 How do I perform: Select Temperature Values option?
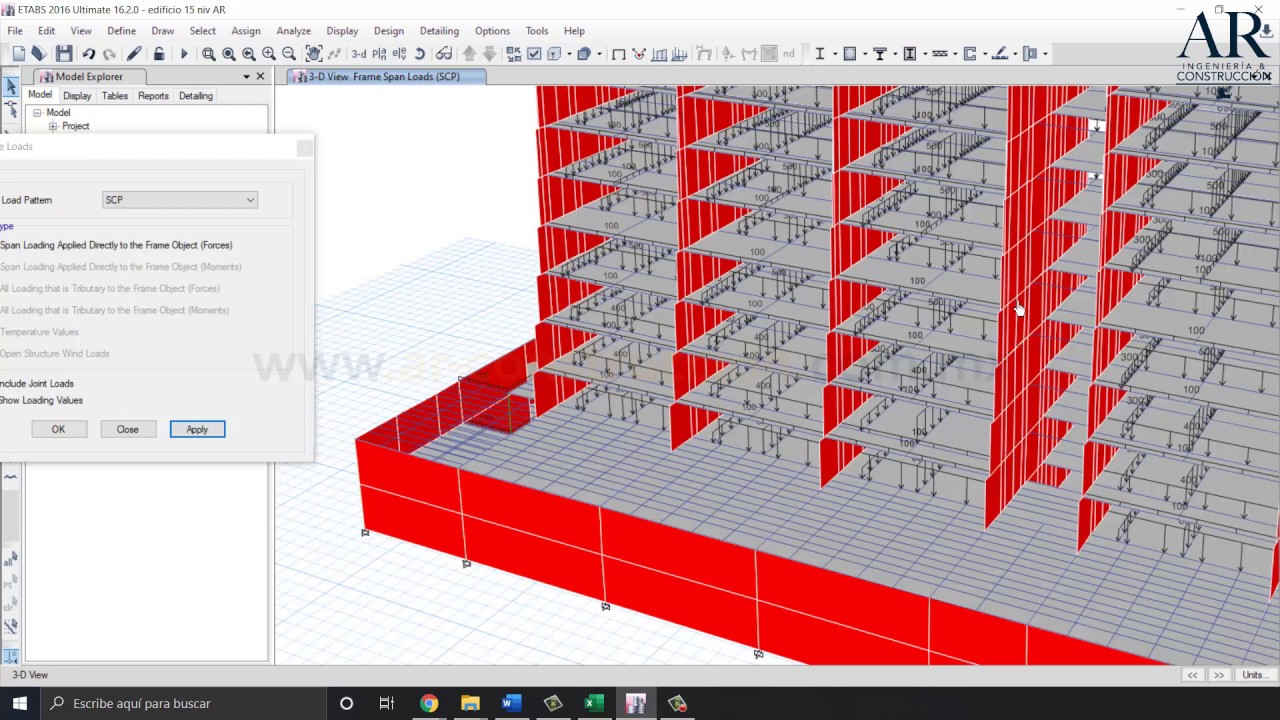[x=39, y=332]
